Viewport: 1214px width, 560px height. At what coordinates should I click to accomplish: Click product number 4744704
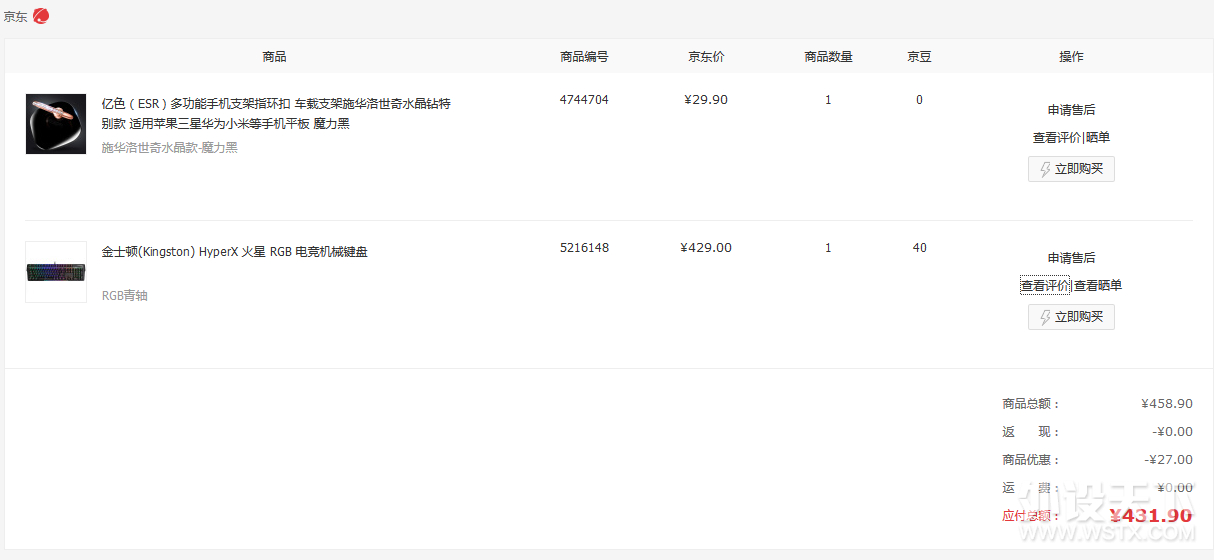[584, 100]
